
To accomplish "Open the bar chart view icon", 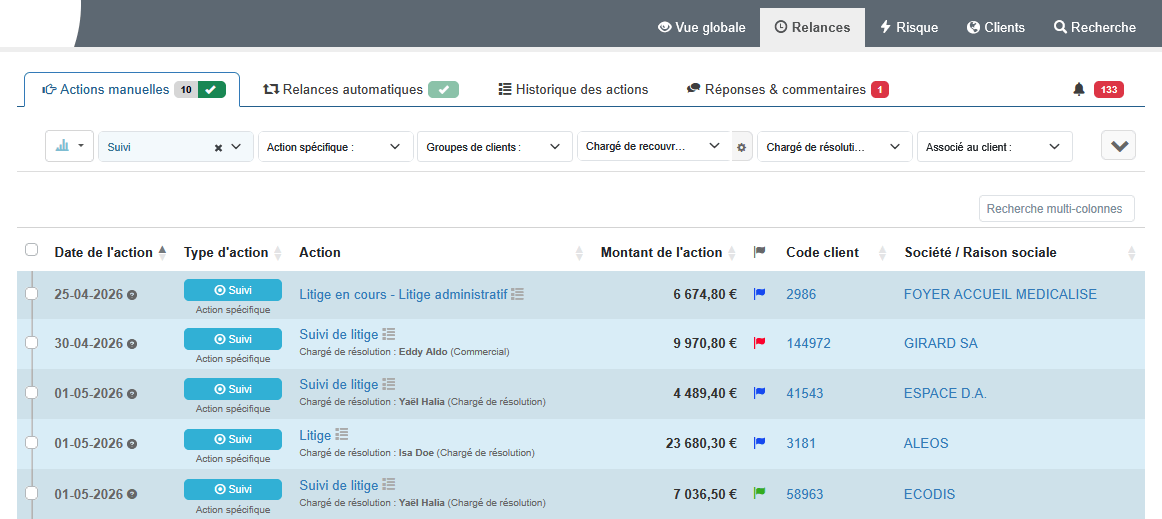I will click(63, 146).
